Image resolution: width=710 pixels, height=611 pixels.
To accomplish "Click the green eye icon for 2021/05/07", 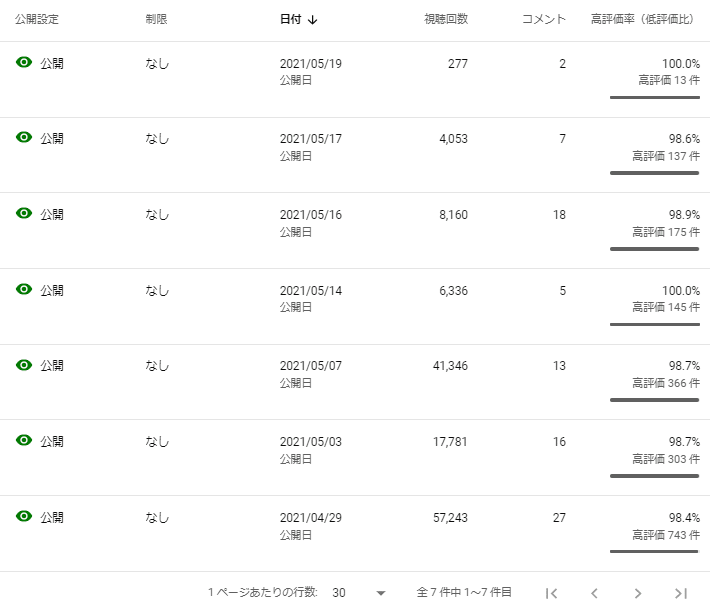I will (x=24, y=365).
